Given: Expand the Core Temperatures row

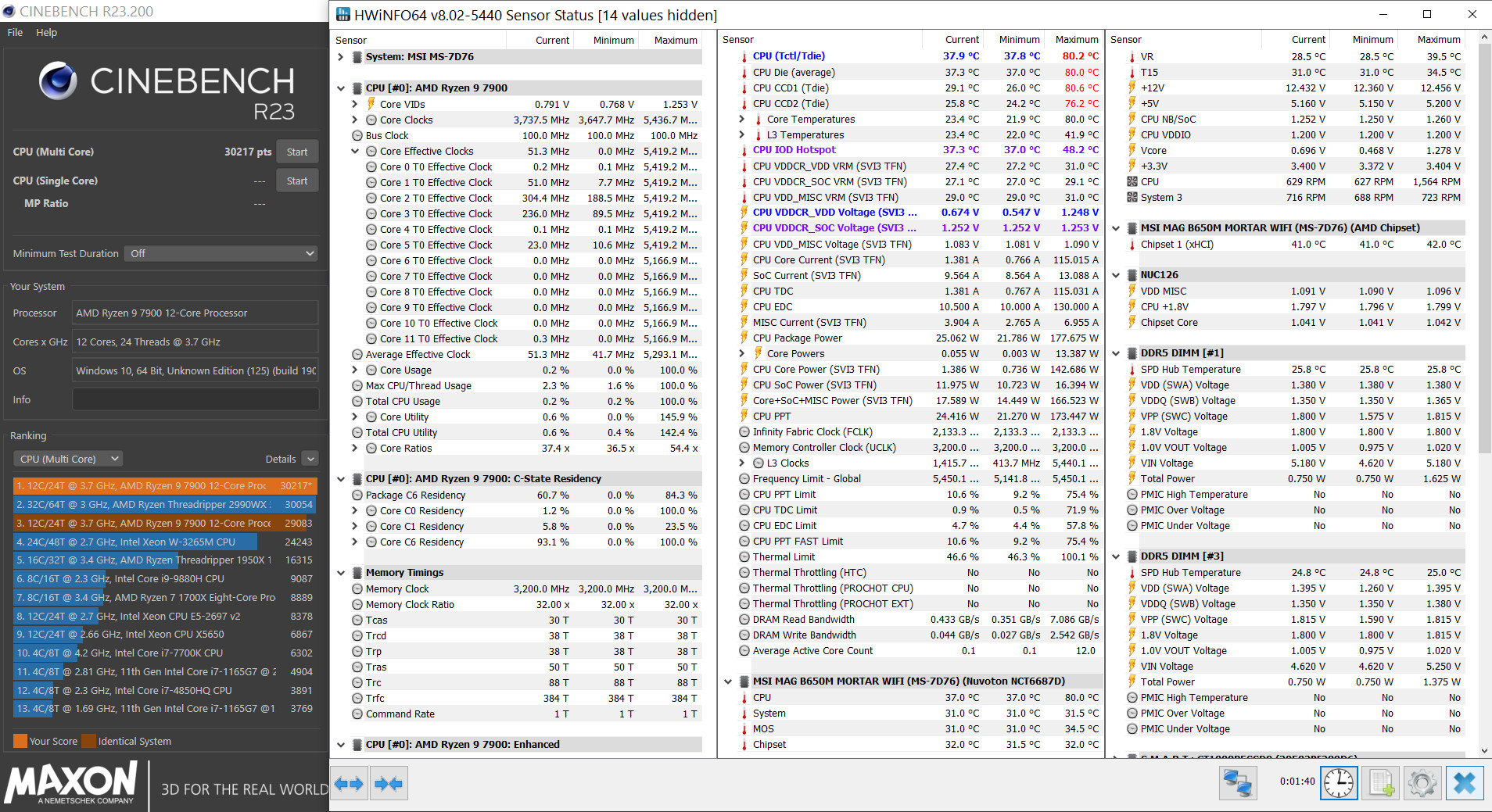Looking at the screenshot, I should coord(742,120).
